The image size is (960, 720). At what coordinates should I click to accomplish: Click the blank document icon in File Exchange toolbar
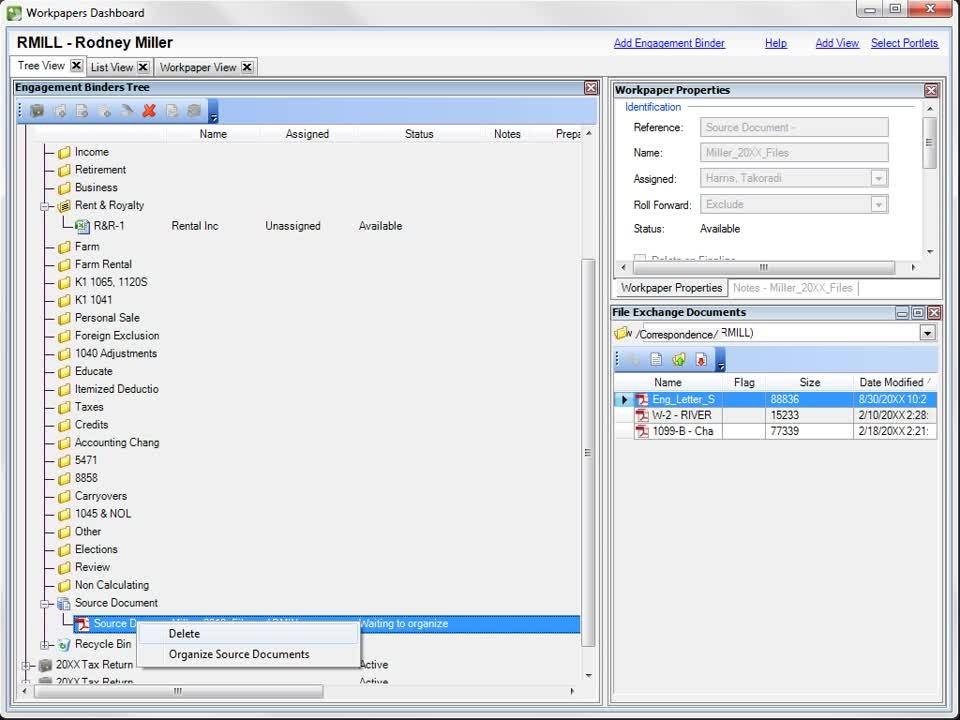(656, 360)
